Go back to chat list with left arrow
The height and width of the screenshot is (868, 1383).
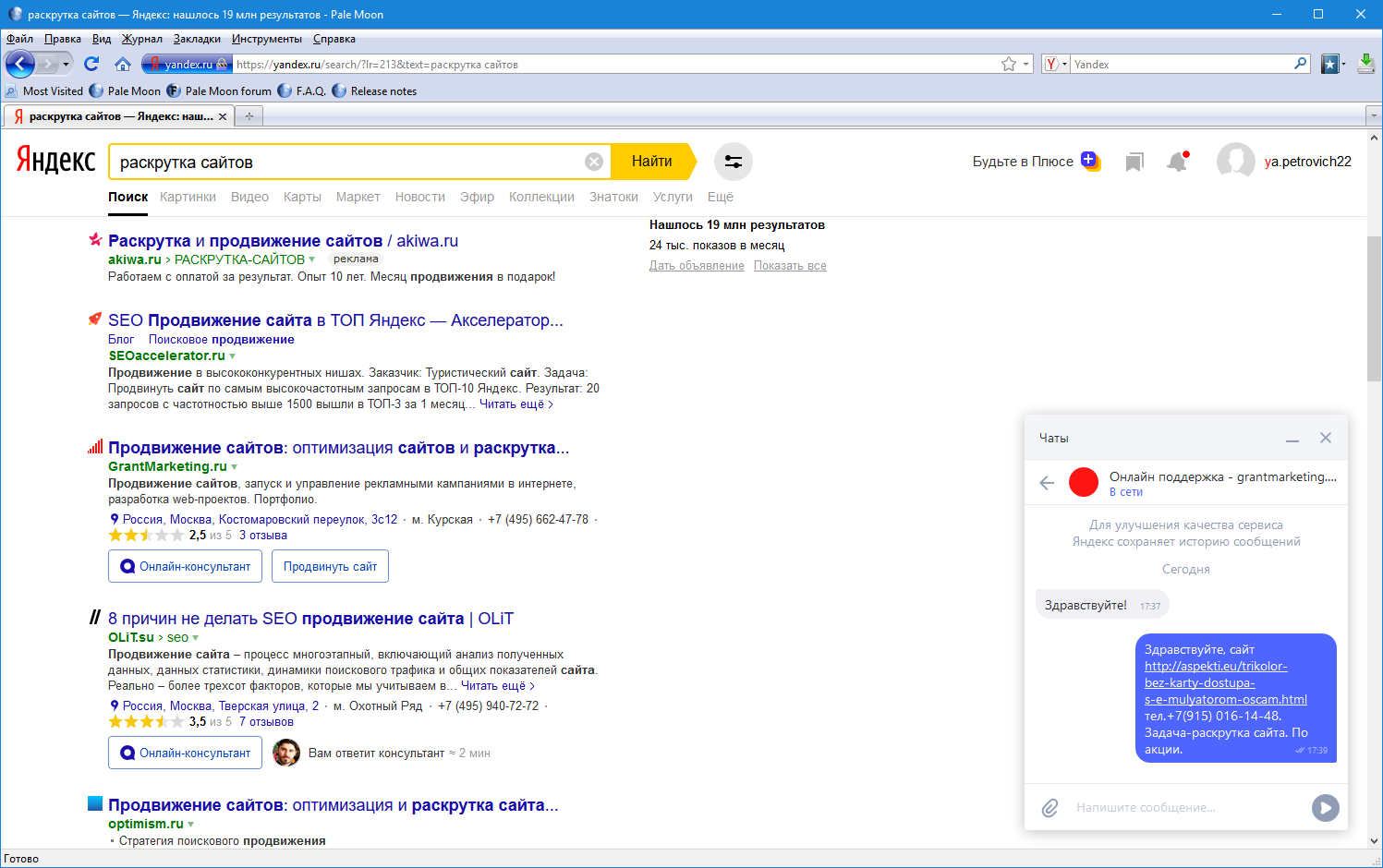pyautogui.click(x=1047, y=482)
